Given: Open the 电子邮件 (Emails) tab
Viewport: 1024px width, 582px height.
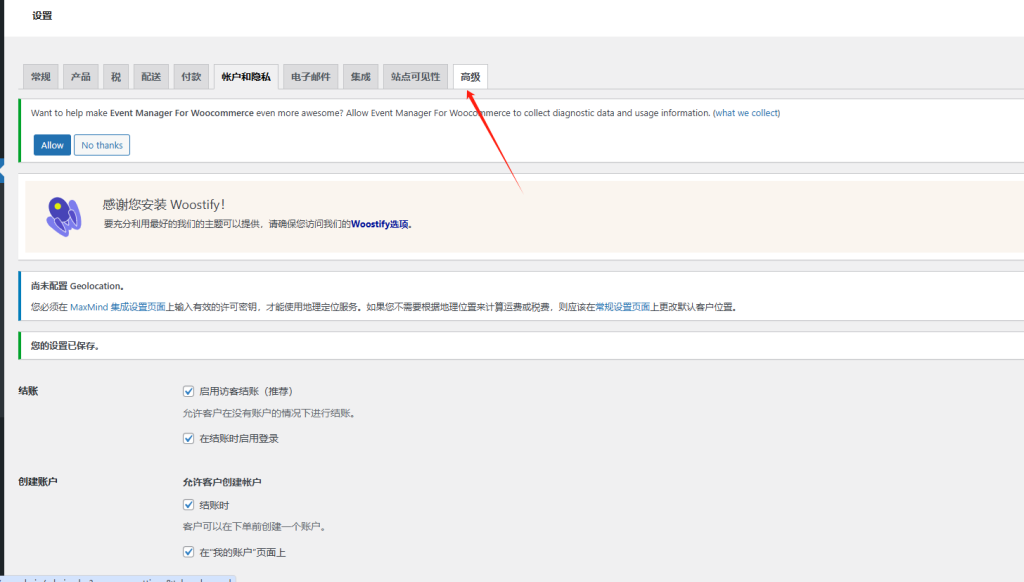Looking at the screenshot, I should 310,76.
